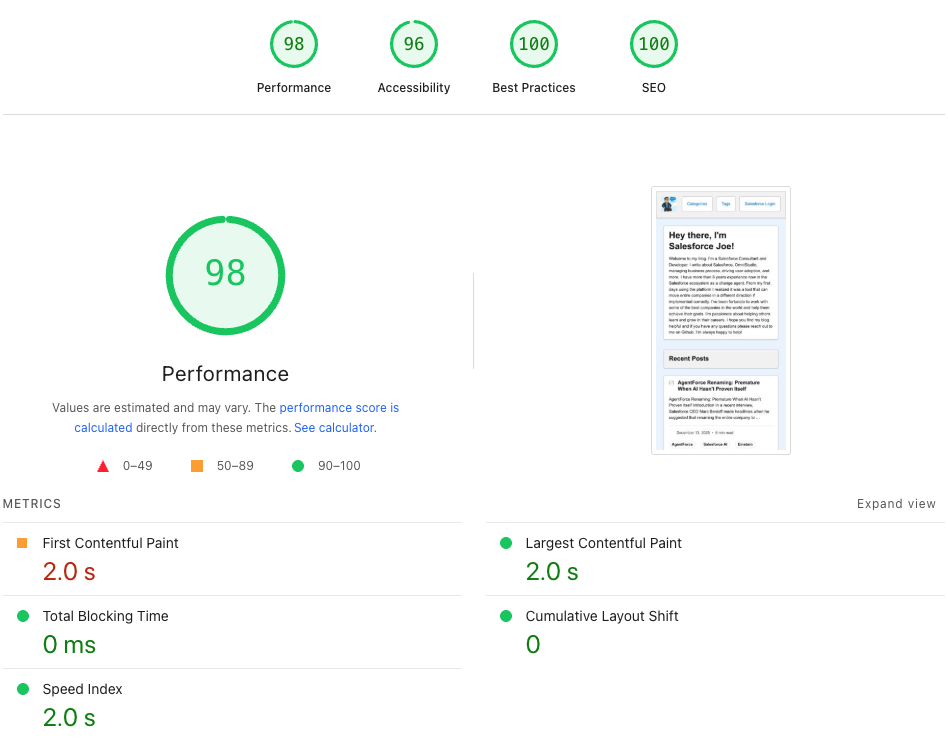Click the red 0–49 legend swatch
Viewport: 948px width, 746px height.
pos(102,465)
